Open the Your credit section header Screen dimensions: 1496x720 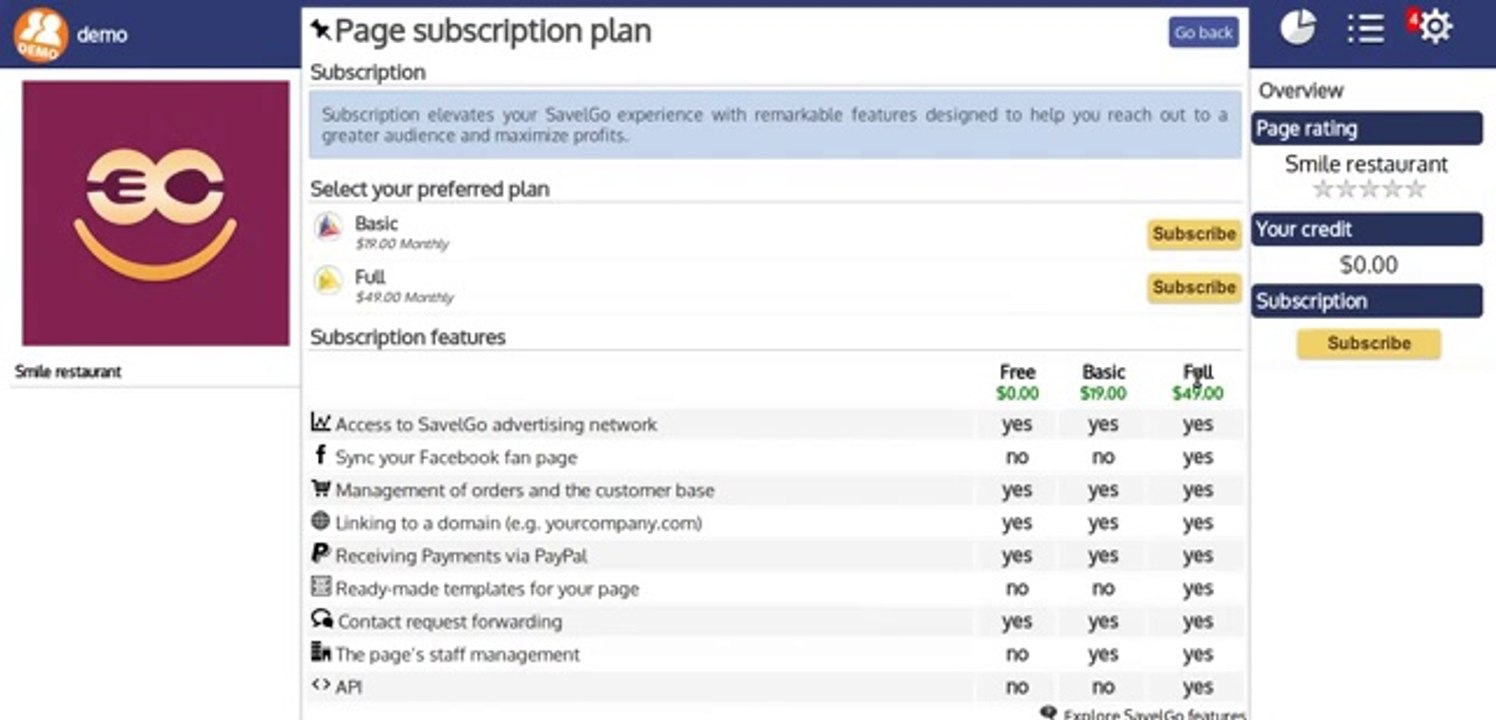(1367, 229)
